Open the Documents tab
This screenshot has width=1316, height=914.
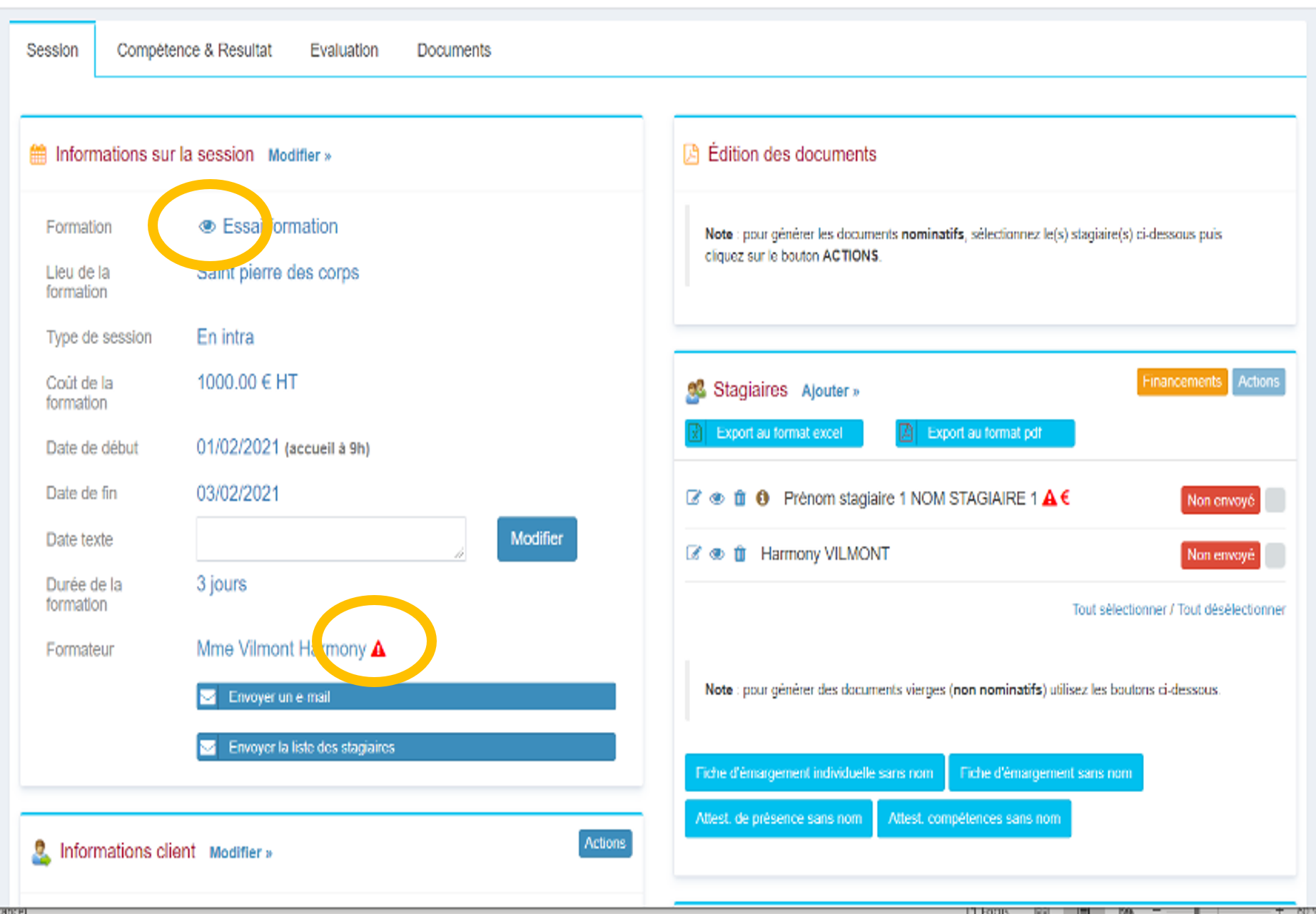coord(454,51)
